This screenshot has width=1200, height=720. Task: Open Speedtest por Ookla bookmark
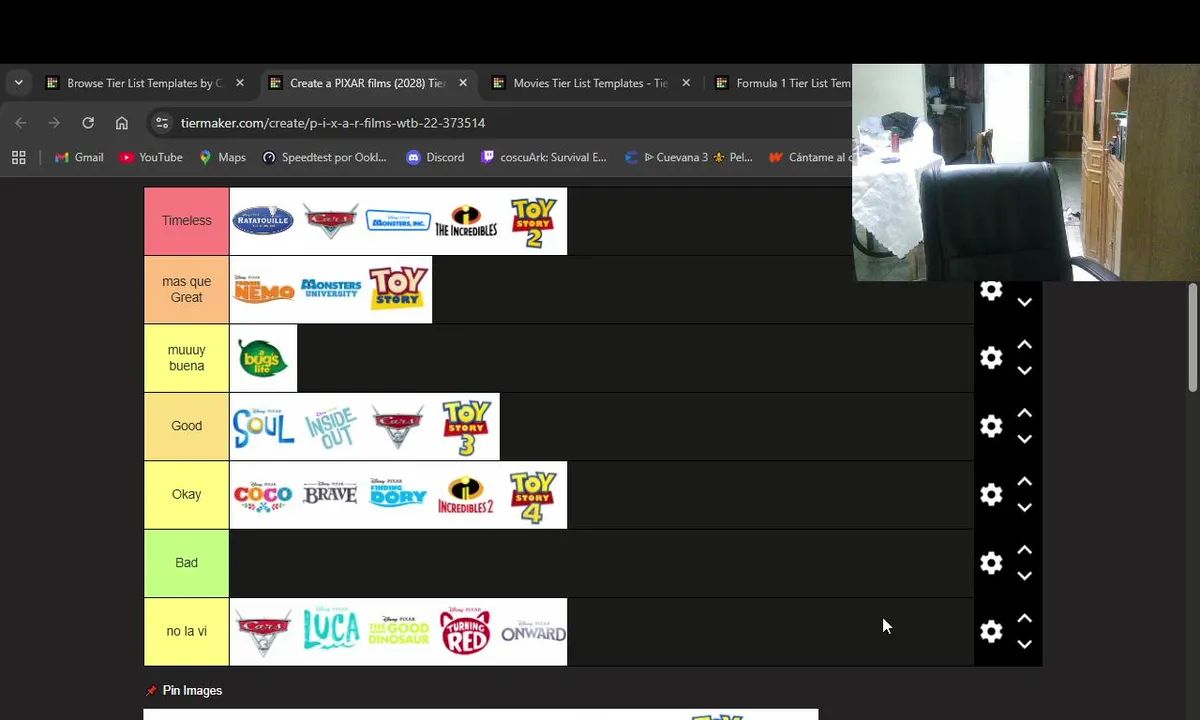[324, 157]
